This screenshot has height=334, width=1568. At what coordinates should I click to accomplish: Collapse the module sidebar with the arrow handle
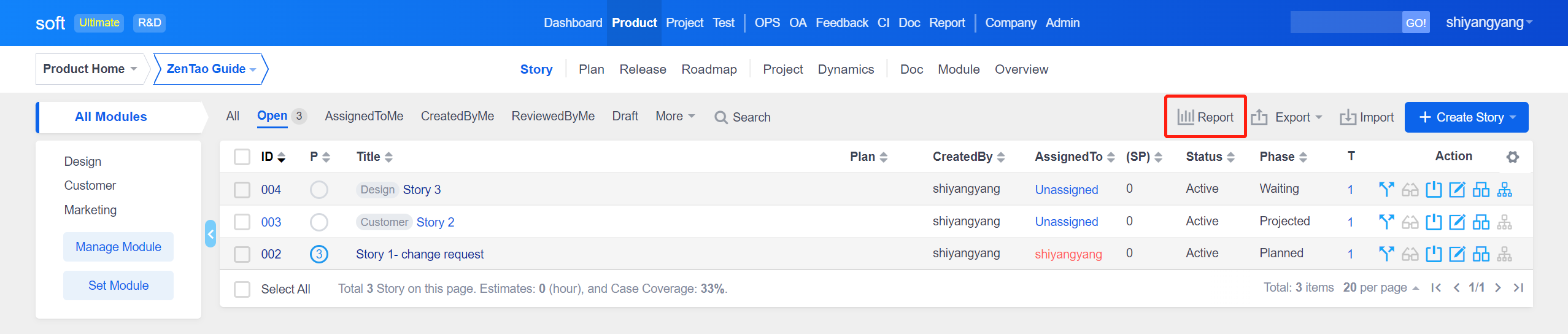coord(210,234)
